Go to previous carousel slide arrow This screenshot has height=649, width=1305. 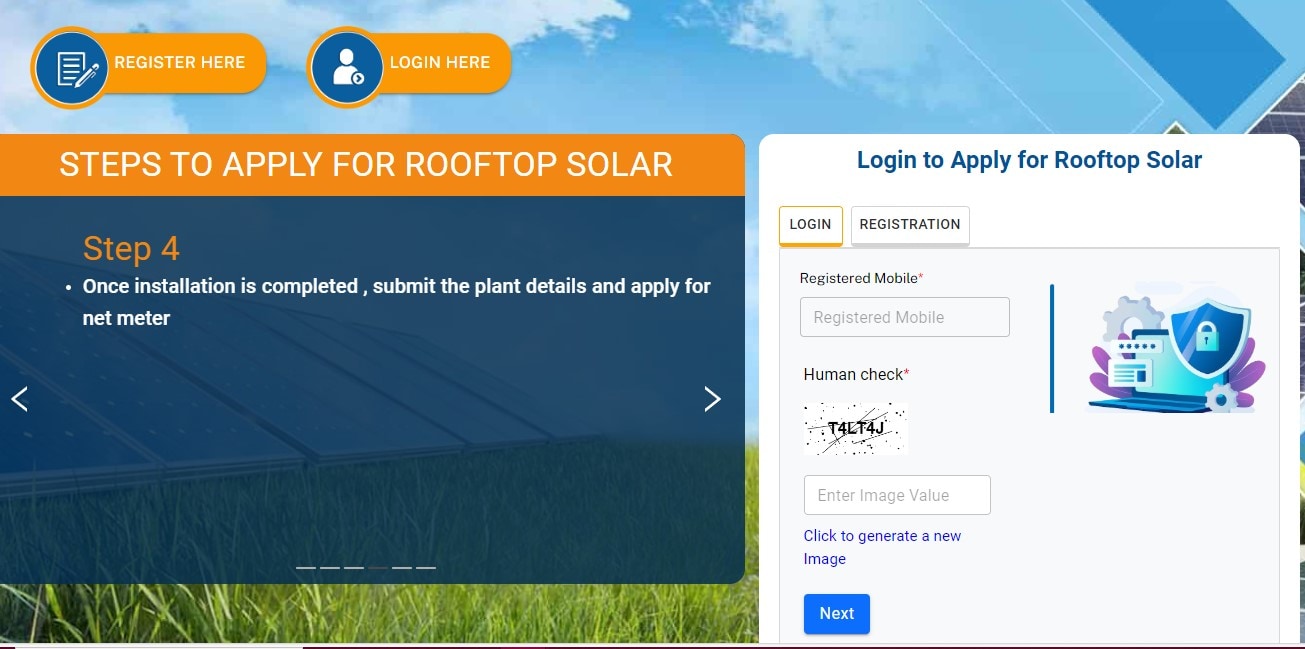point(19,399)
